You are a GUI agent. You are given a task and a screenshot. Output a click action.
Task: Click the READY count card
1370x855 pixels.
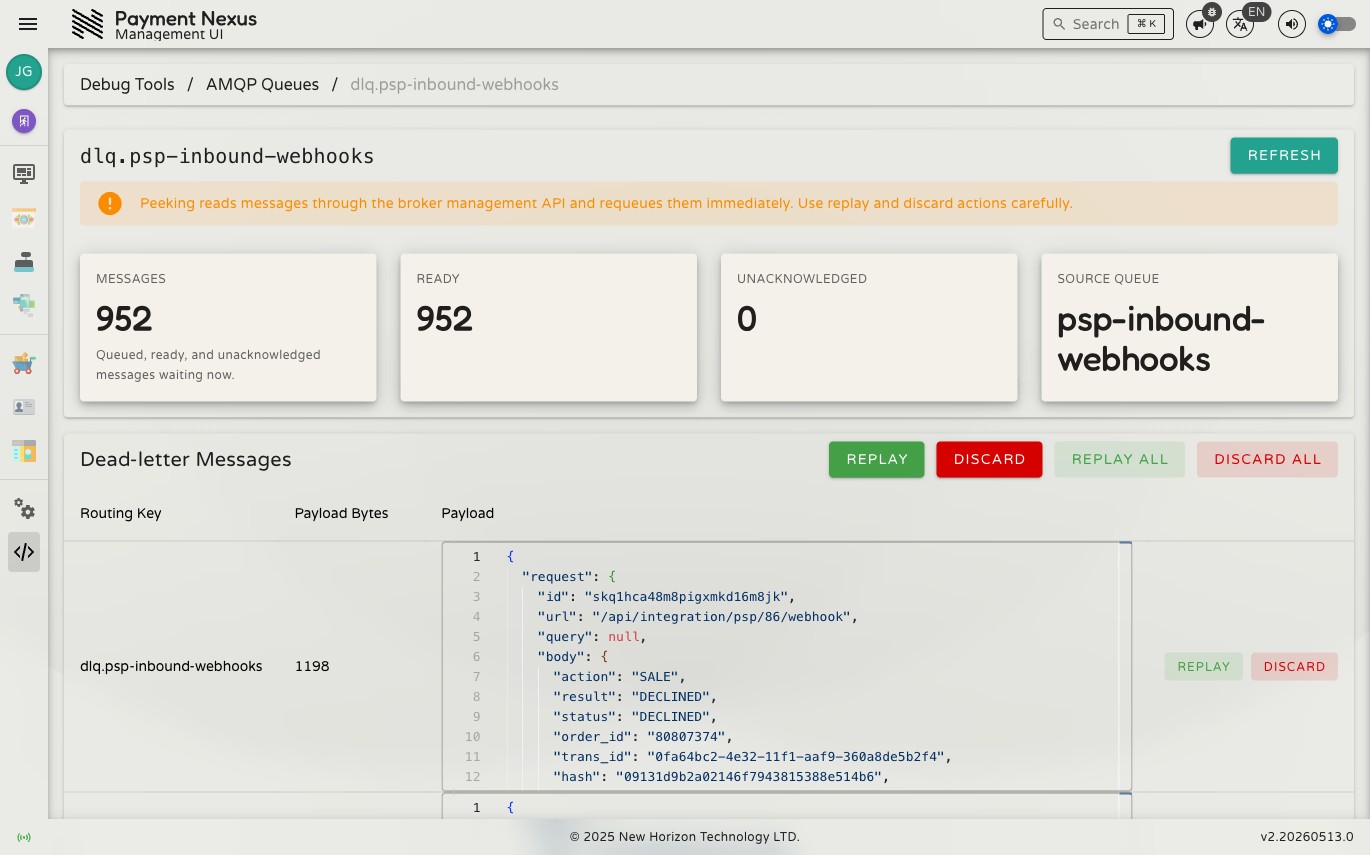tap(549, 327)
